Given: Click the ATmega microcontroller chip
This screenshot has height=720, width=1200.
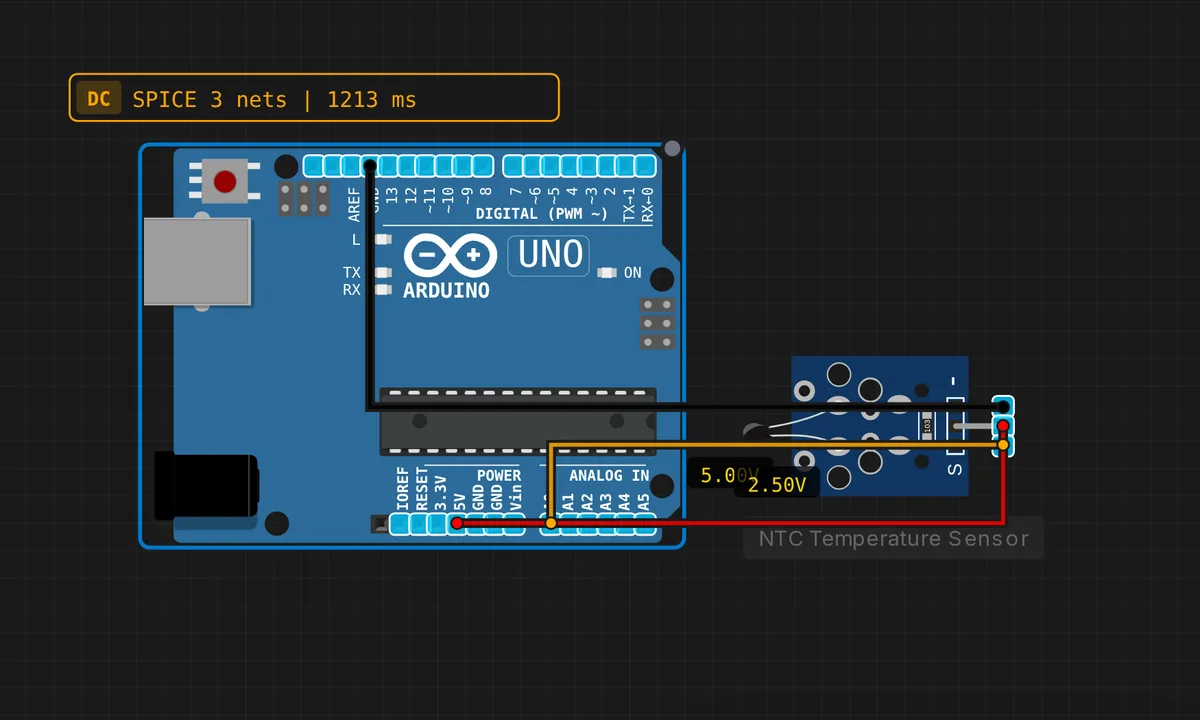Looking at the screenshot, I should (518, 420).
